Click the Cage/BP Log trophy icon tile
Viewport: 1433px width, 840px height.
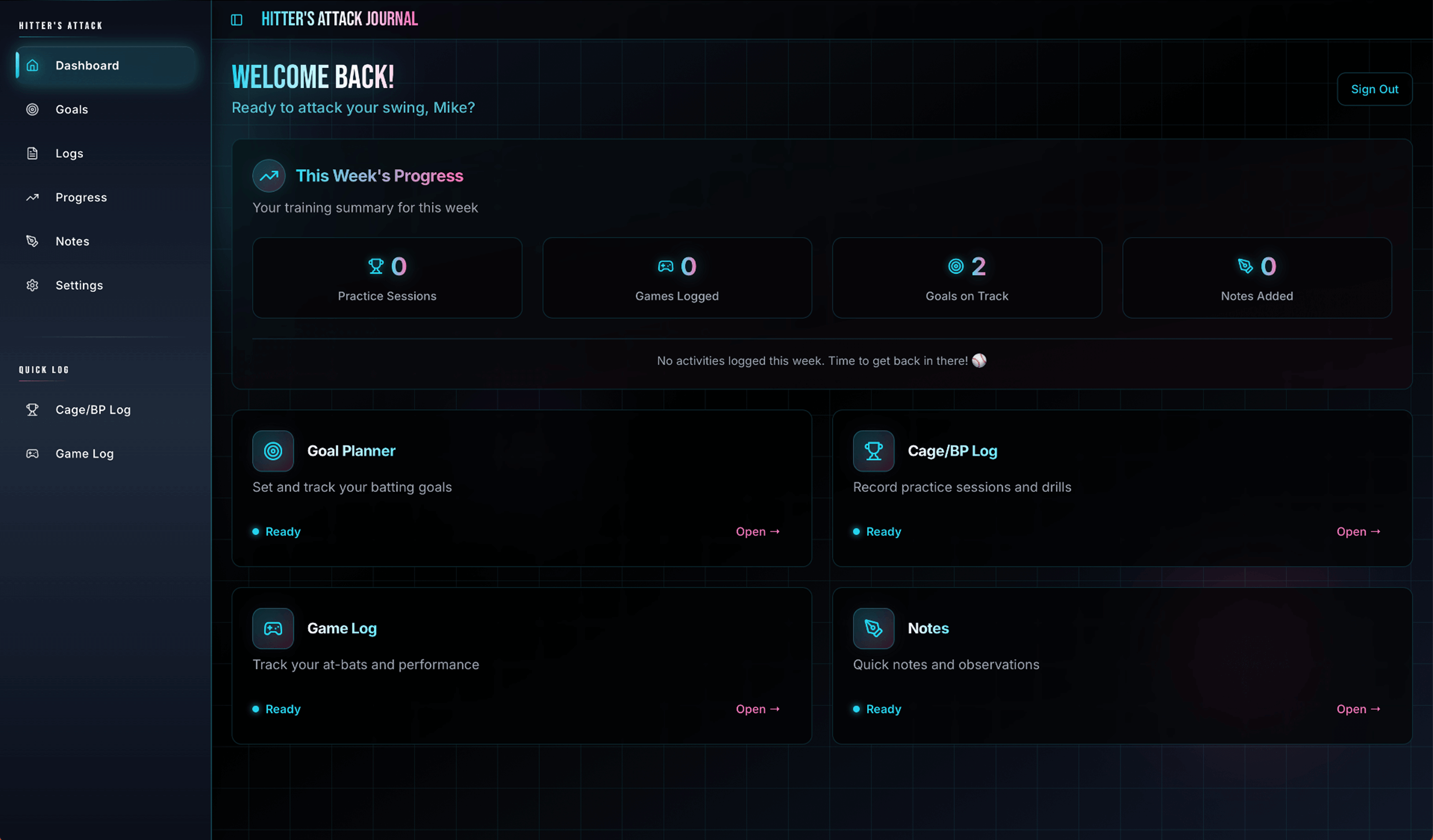tap(873, 451)
